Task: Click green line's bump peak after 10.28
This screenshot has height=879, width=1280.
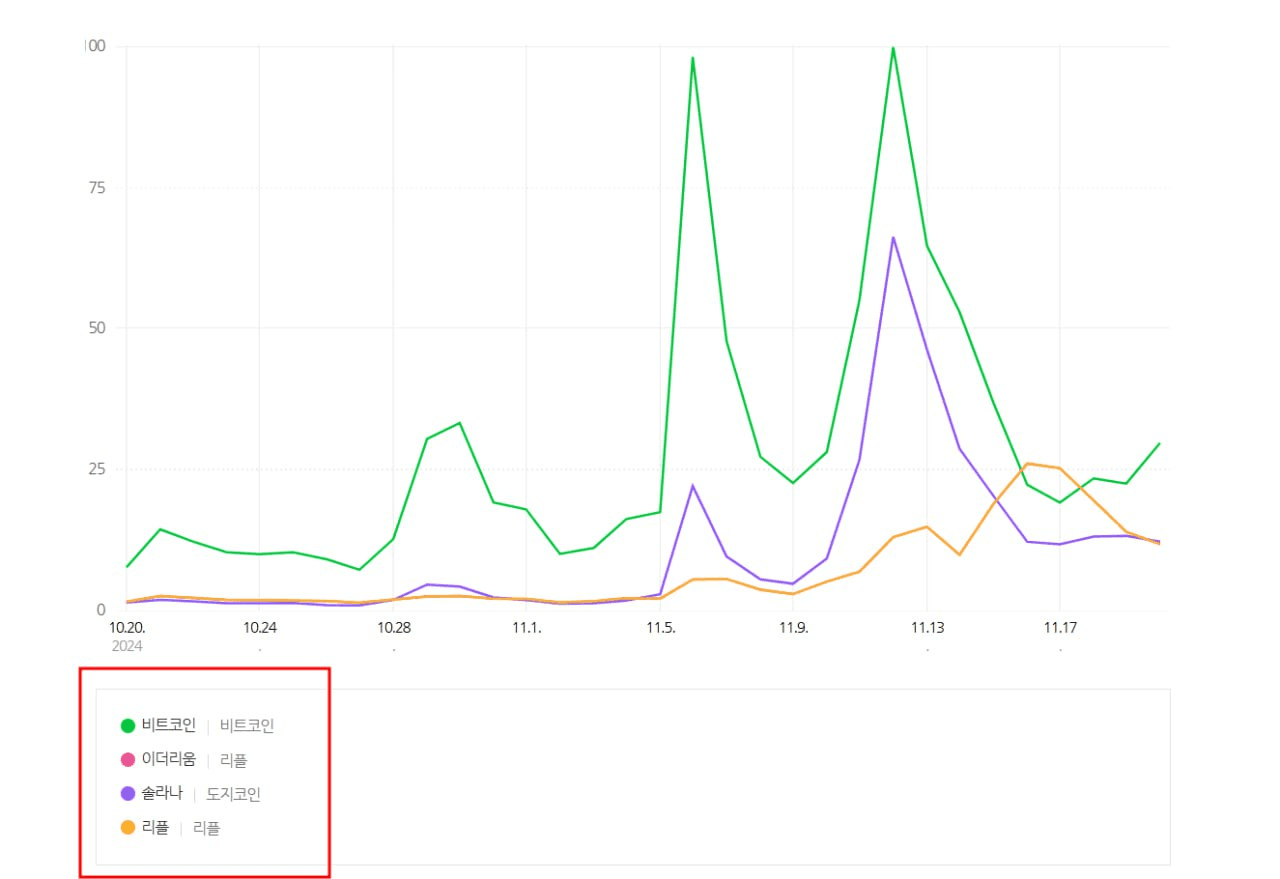Action: 460,423
